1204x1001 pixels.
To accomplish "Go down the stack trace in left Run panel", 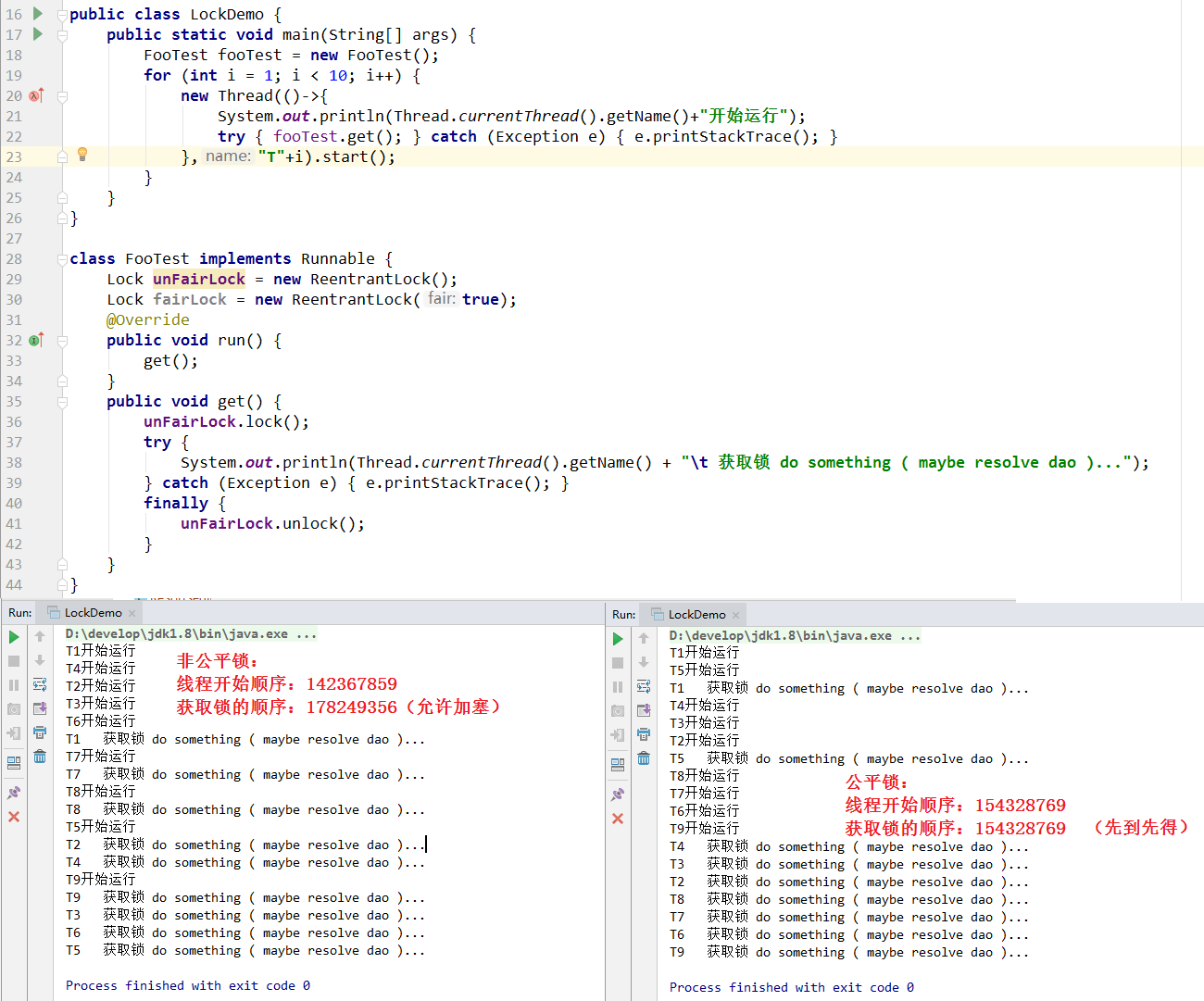I will point(40,661).
